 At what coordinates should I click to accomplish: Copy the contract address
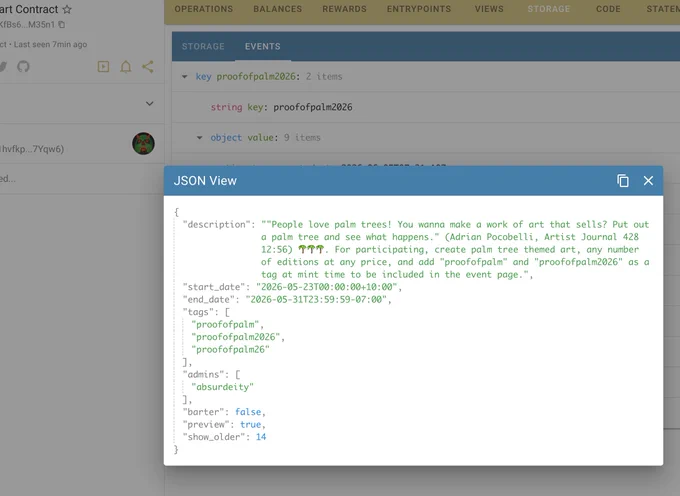click(x=62, y=25)
